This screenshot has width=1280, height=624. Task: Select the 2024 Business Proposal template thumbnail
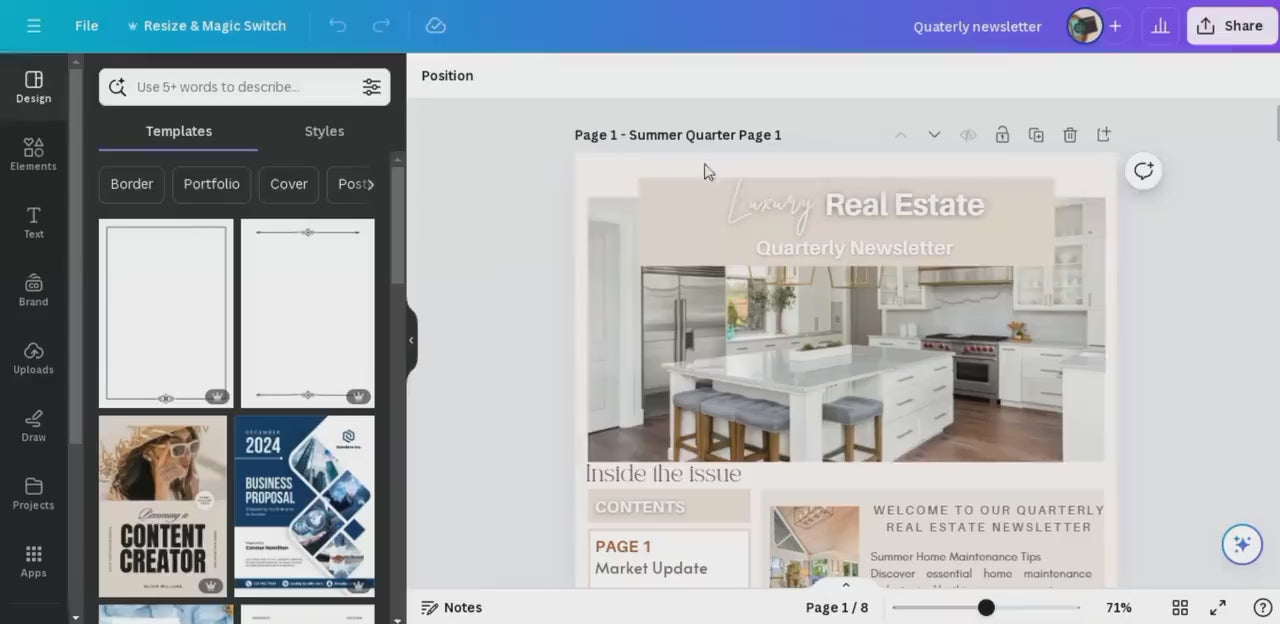point(305,506)
